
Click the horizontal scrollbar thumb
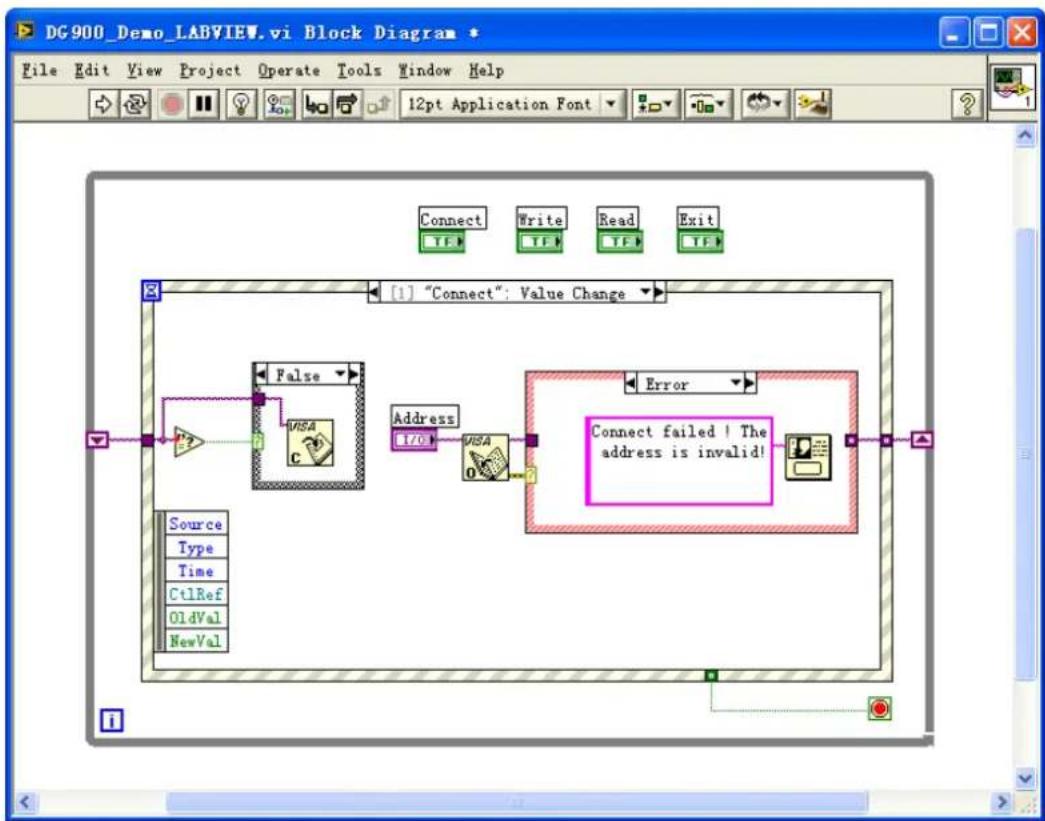coord(517,802)
